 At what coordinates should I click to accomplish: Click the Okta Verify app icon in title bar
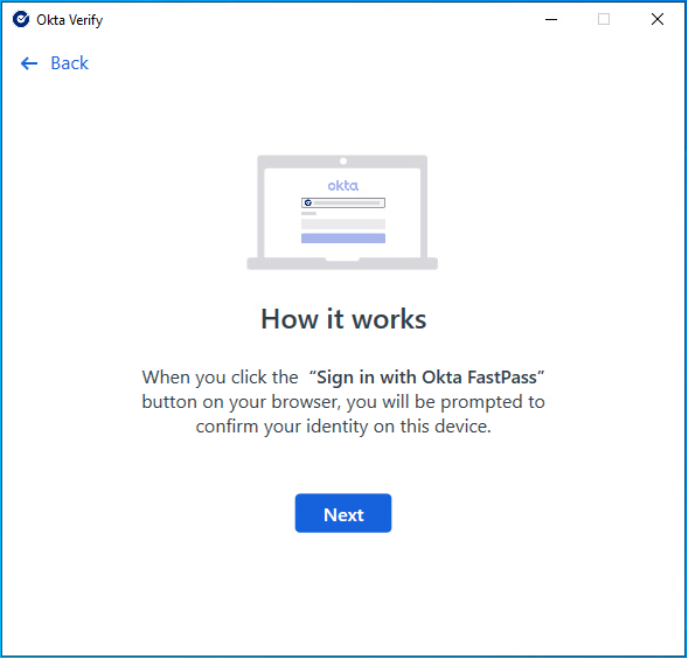21,19
